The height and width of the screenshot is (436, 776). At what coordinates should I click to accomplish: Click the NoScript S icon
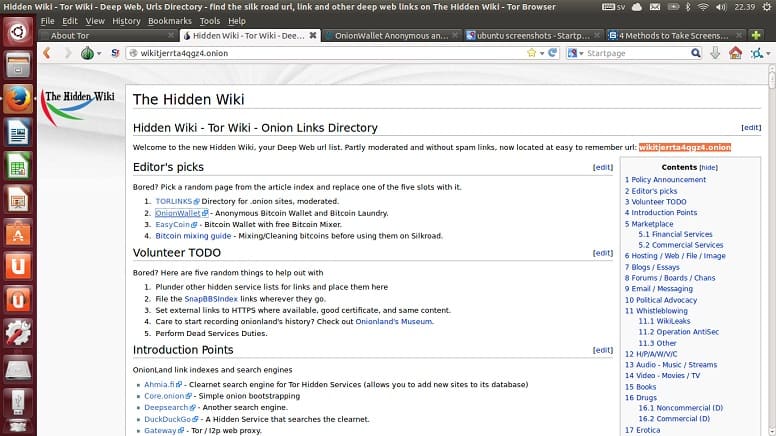[x=115, y=53]
